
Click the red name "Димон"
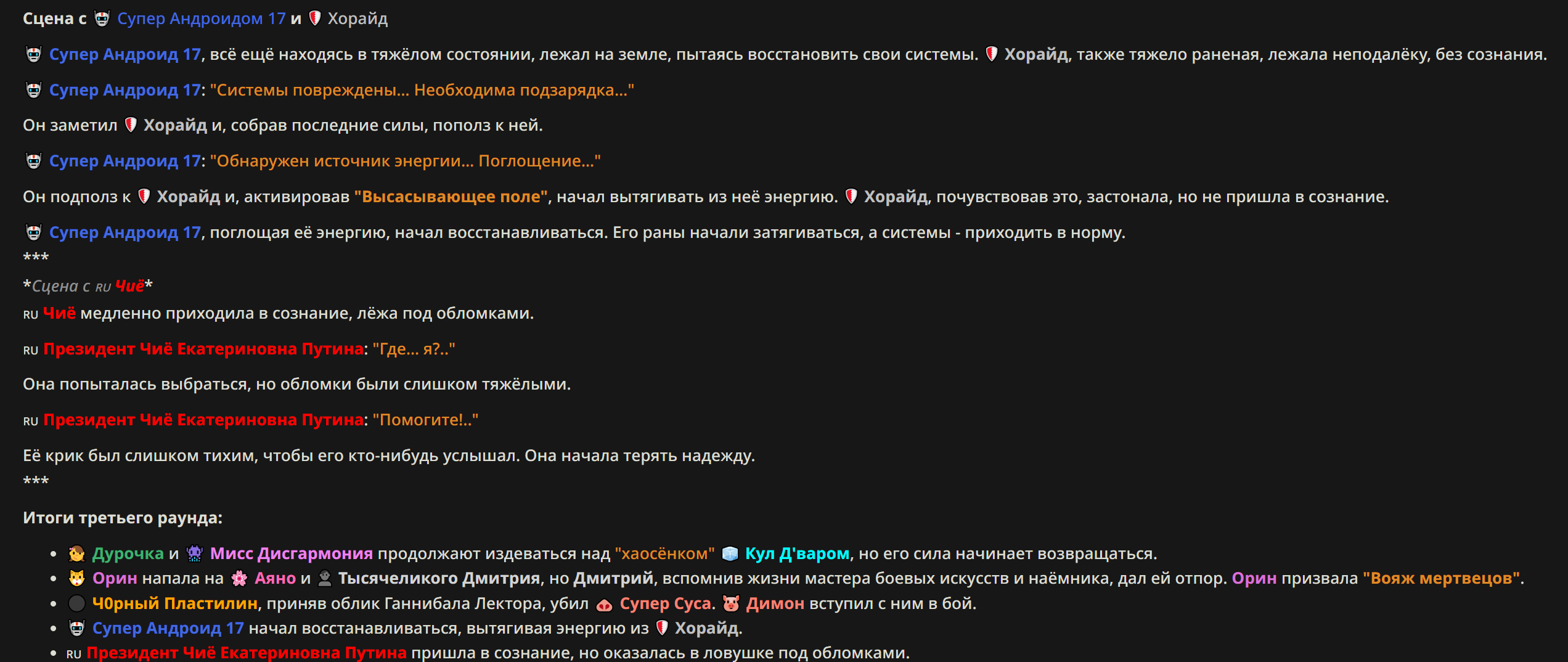[775, 603]
